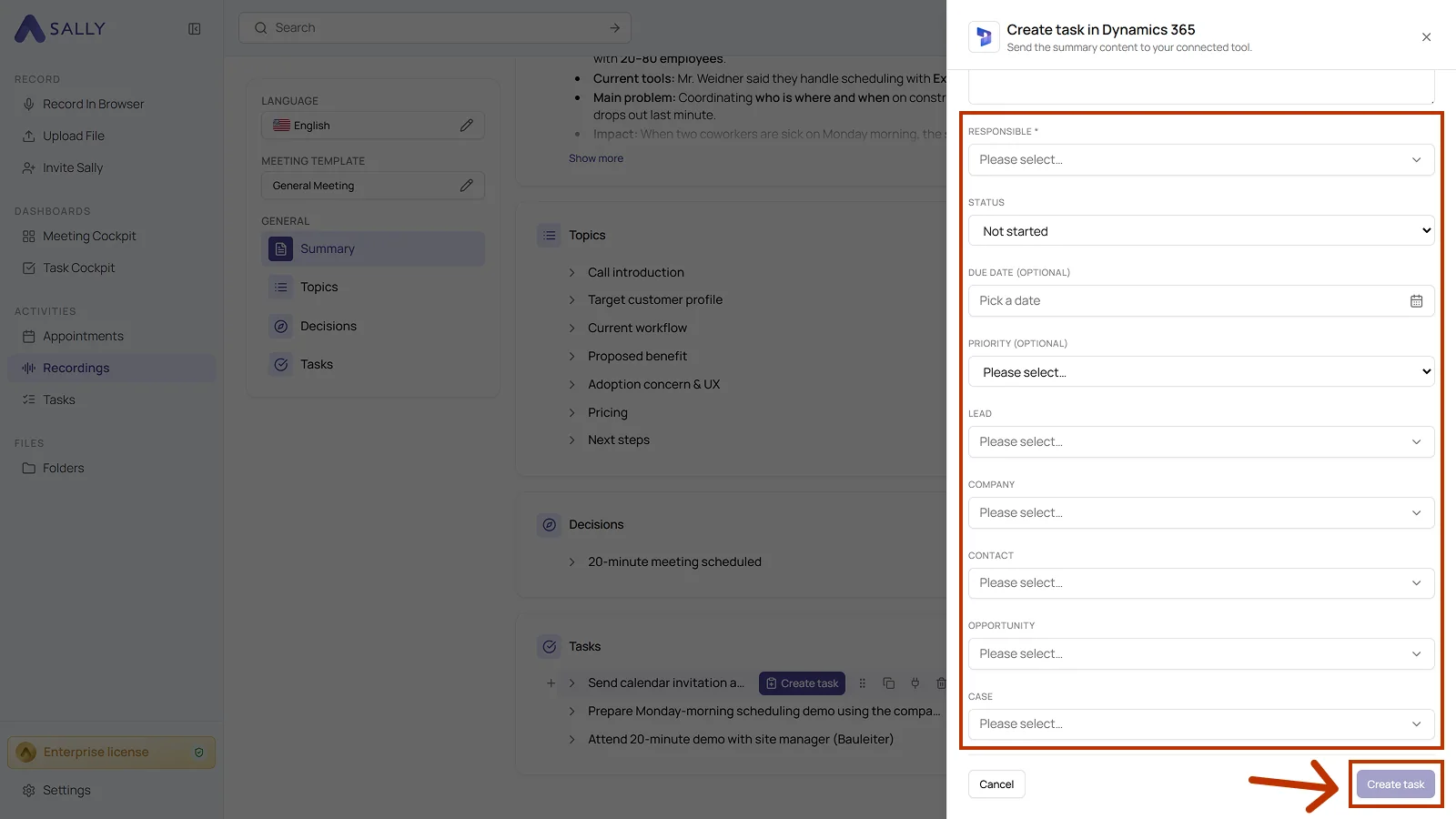Viewport: 1456px width, 819px height.
Task: Click Cancel in the dialog
Action: pyautogui.click(x=996, y=784)
